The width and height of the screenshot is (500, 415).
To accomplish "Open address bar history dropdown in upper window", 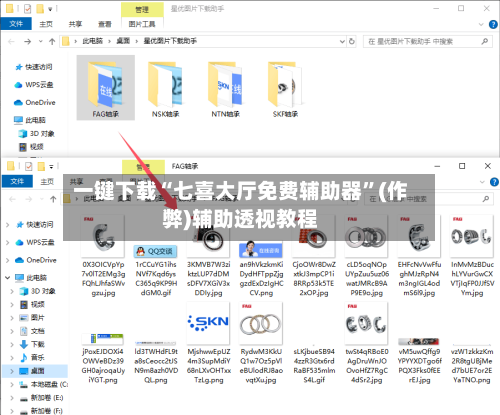I will coord(342,41).
